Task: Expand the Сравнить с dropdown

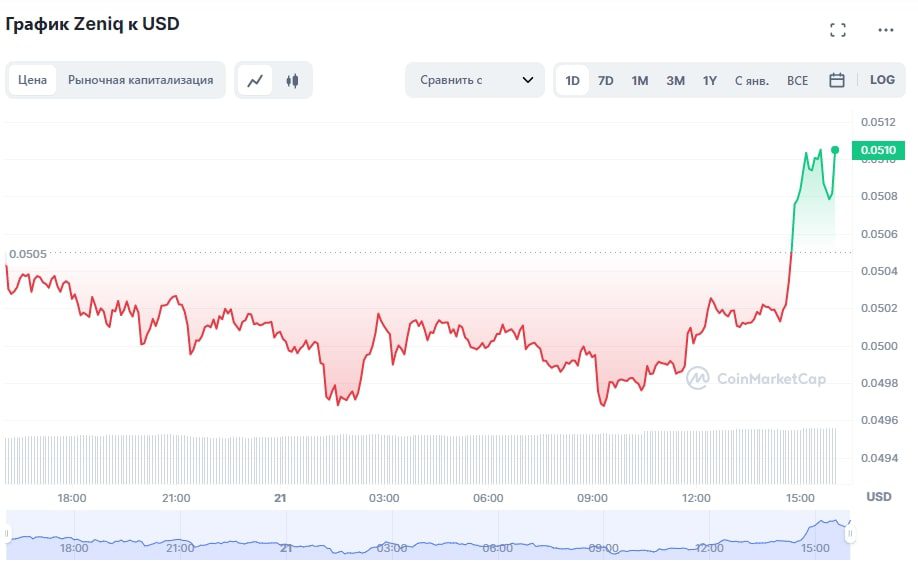Action: [x=474, y=80]
